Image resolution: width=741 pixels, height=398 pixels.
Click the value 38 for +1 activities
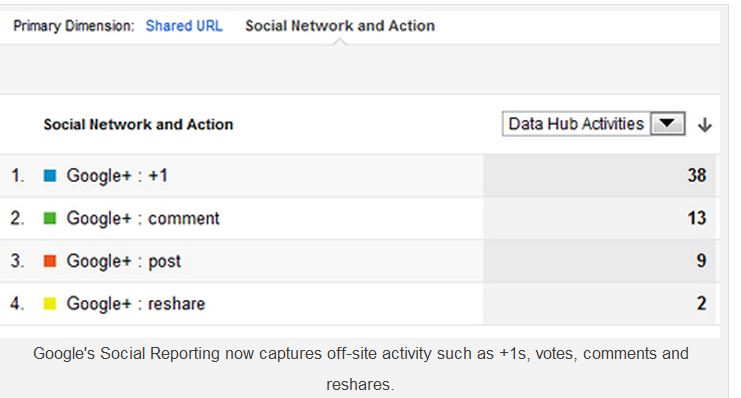(697, 175)
